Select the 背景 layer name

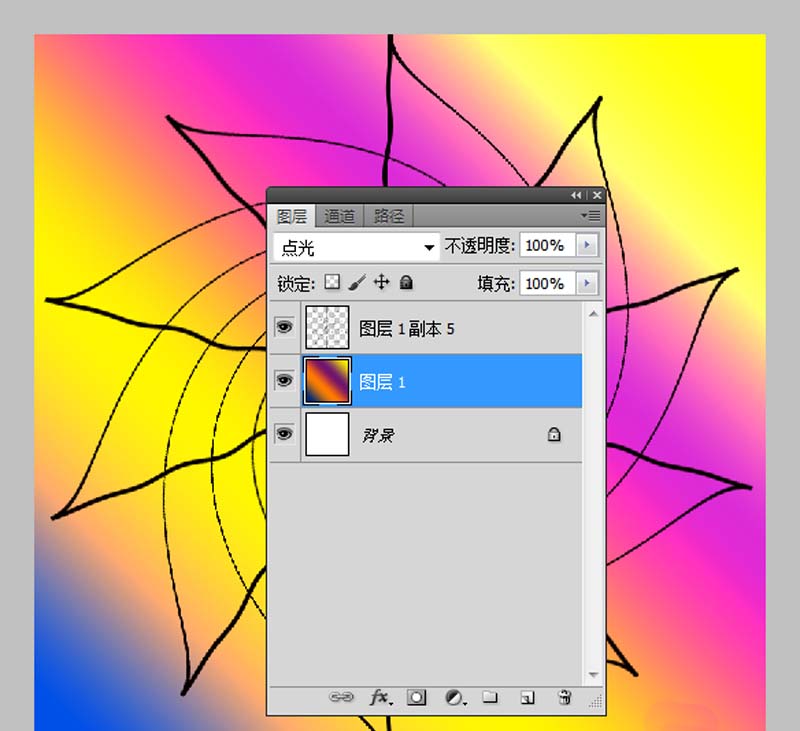379,436
